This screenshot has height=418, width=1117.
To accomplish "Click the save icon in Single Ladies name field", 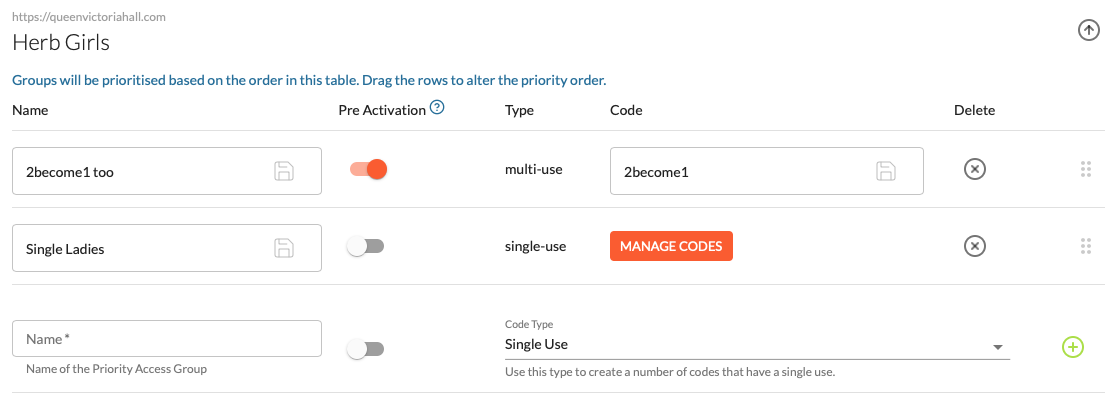I will pyautogui.click(x=284, y=248).
